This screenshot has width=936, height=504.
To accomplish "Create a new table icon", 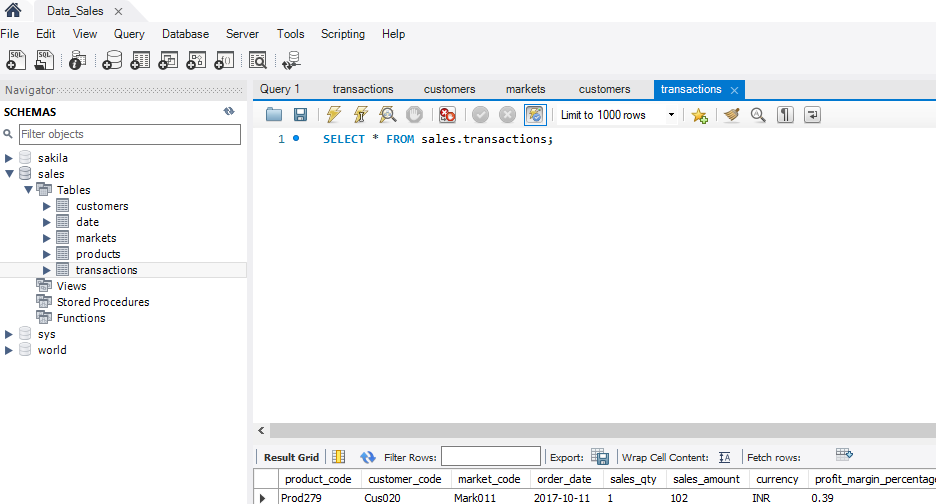I will coord(140,60).
